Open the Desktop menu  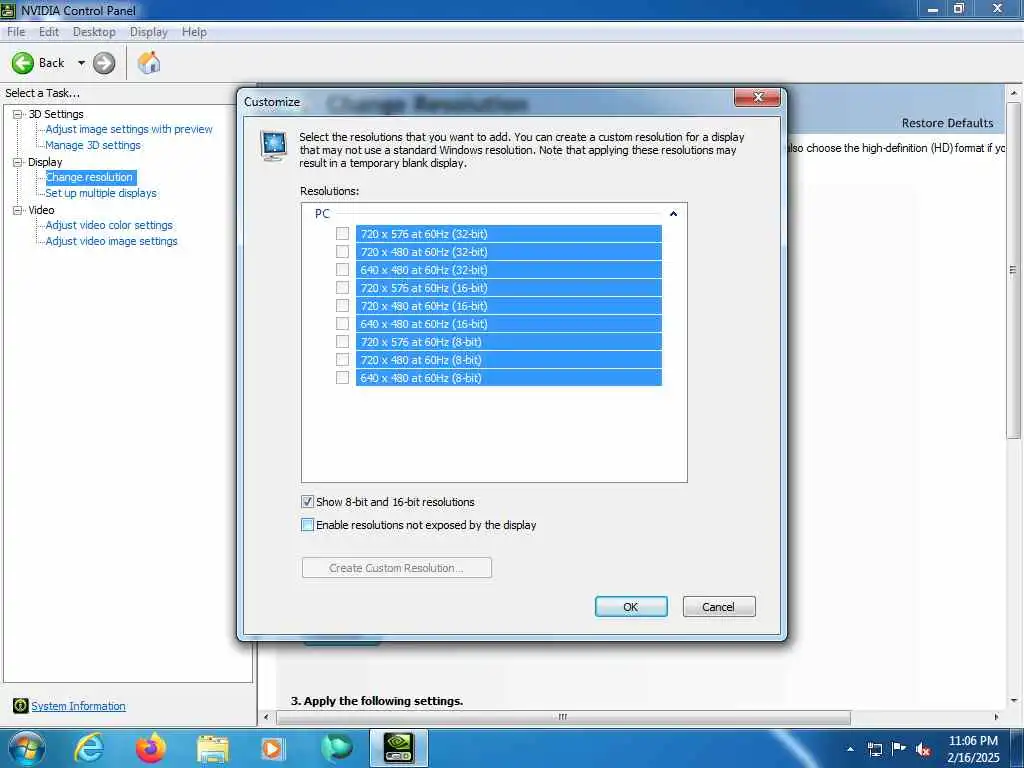(94, 31)
